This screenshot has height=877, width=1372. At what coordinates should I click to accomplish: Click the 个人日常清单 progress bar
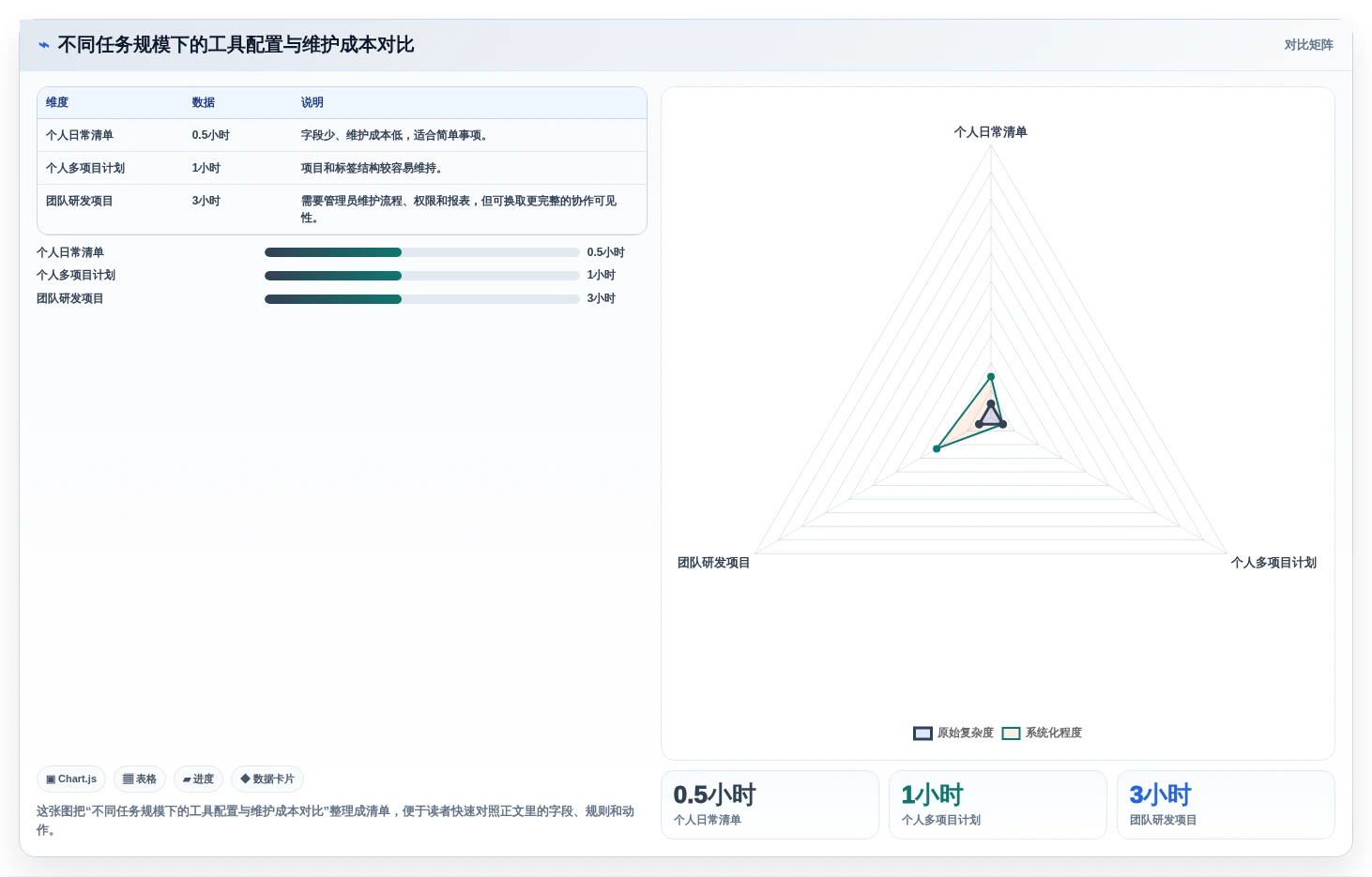point(422,252)
